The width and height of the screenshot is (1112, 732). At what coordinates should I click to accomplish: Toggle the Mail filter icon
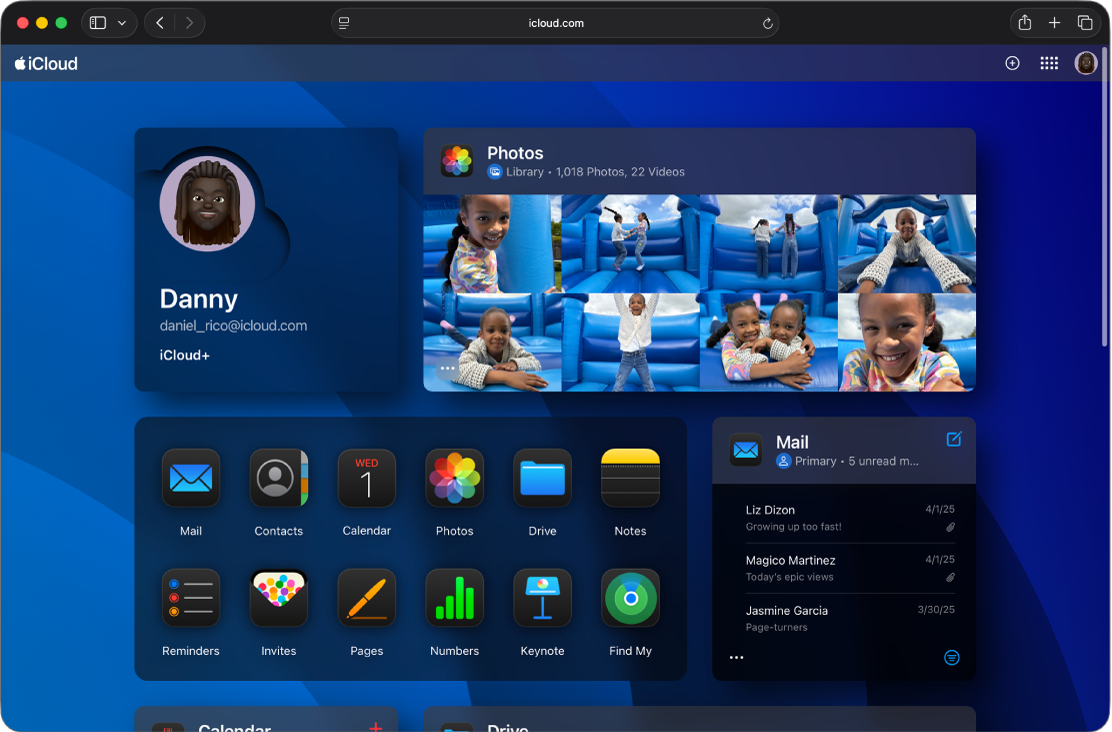[x=952, y=658]
